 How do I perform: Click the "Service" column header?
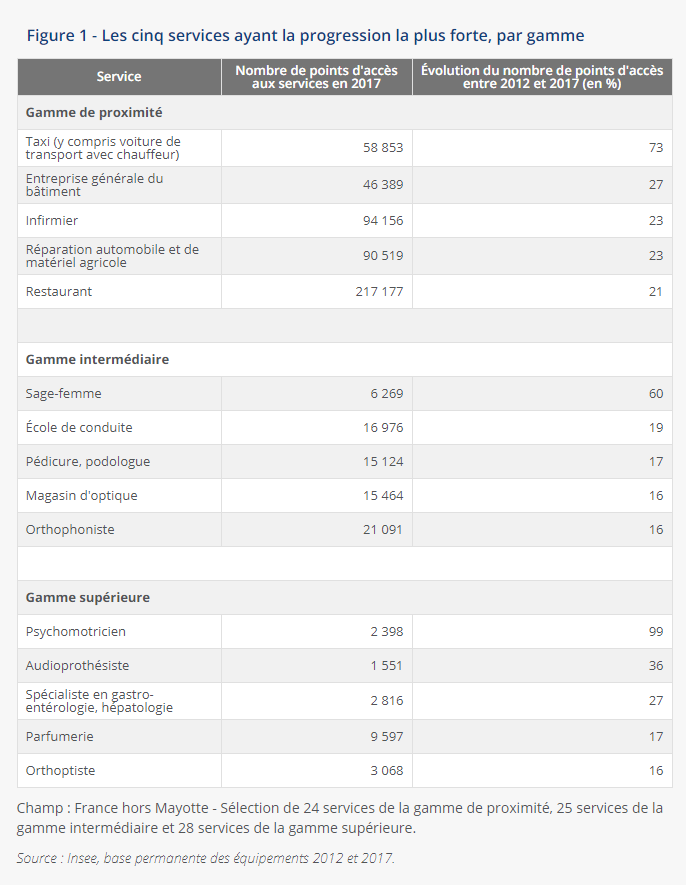tap(119, 77)
